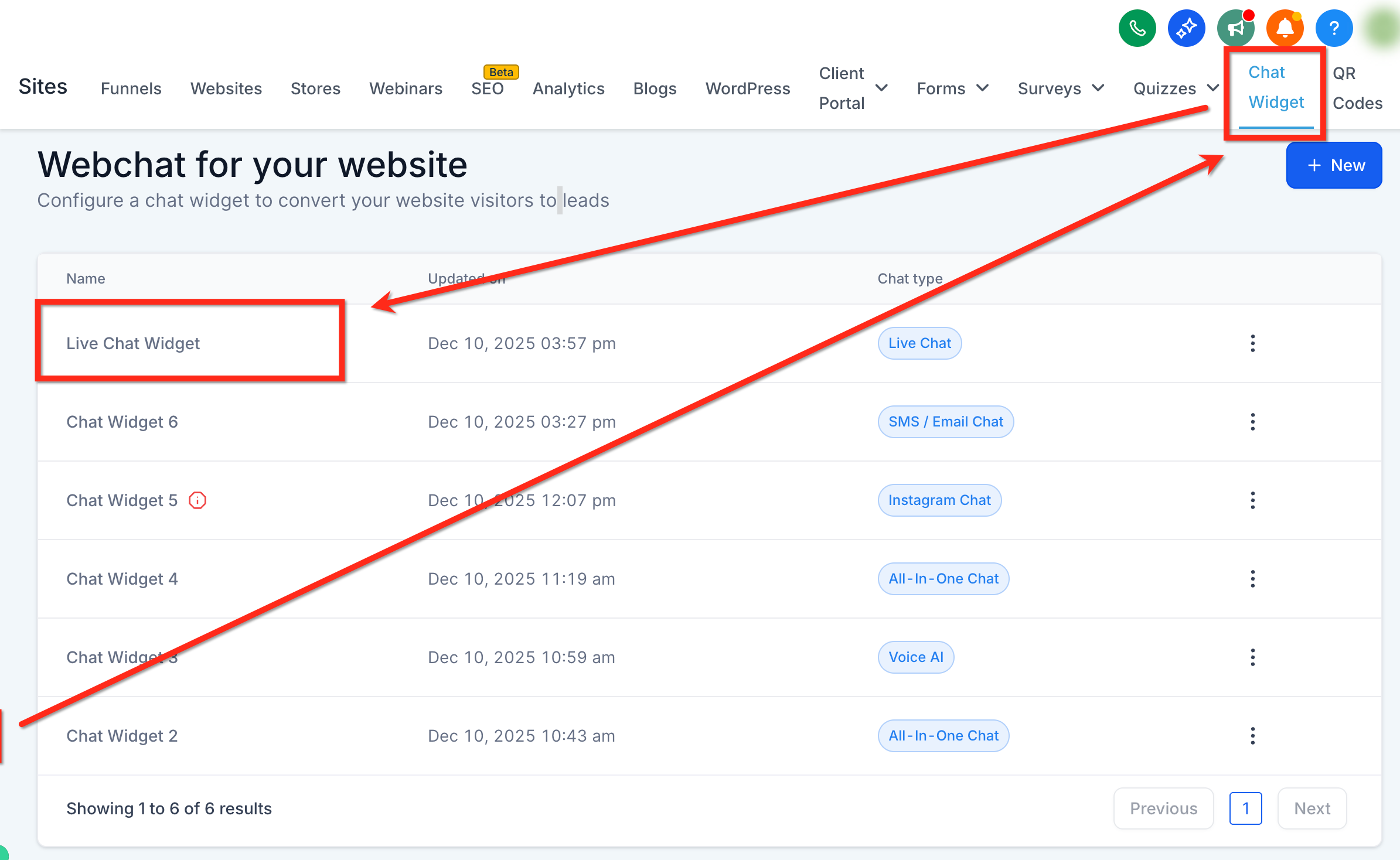Screen dimensions: 1400x860
Task: Open the orange bell notifications icon
Action: pos(1285,28)
